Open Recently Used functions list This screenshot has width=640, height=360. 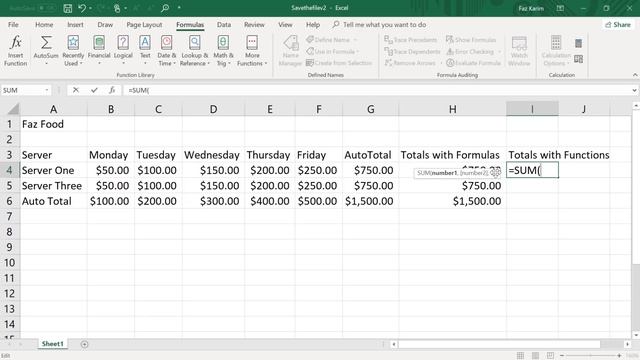pyautogui.click(x=73, y=51)
